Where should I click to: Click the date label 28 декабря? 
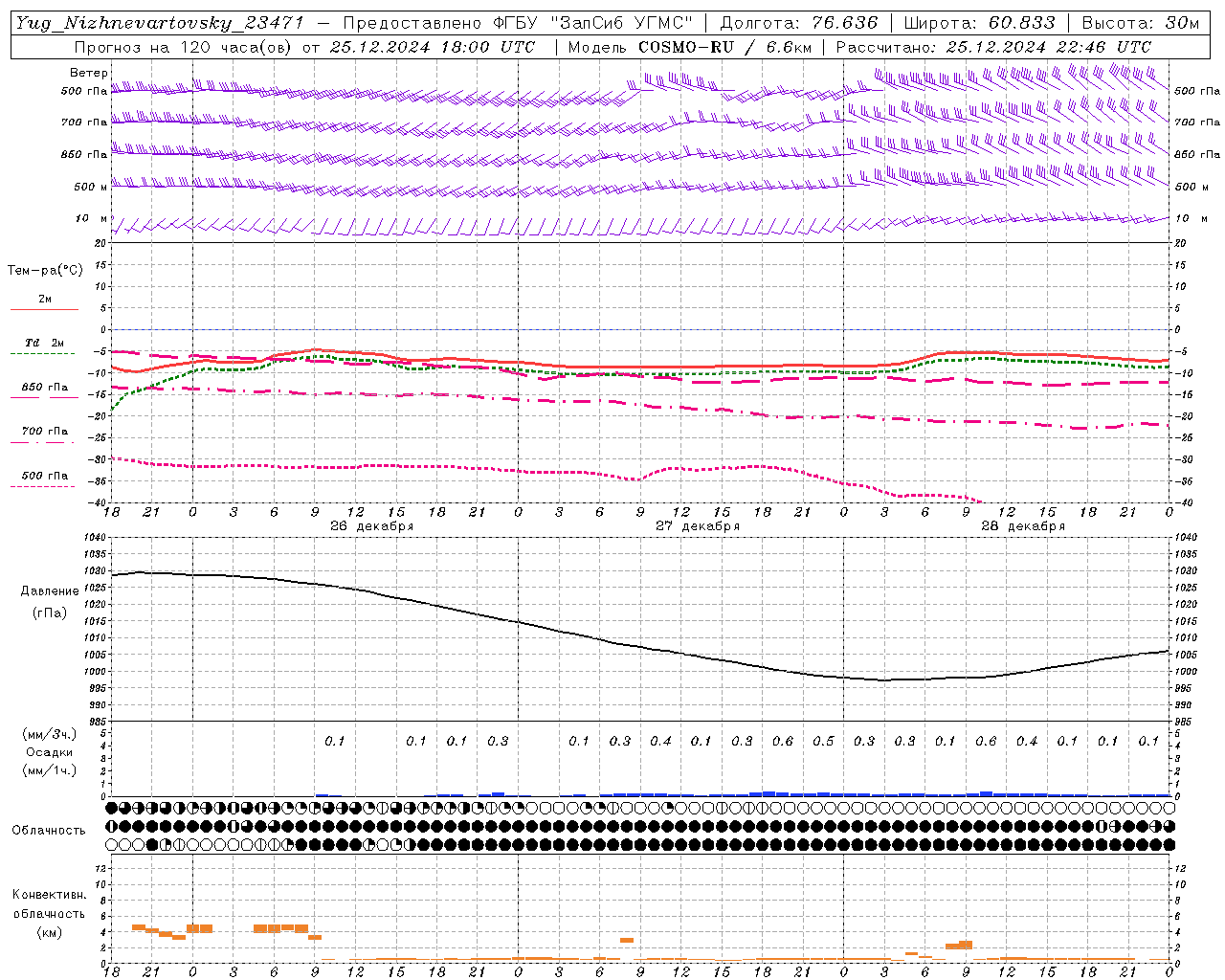click(x=1023, y=526)
